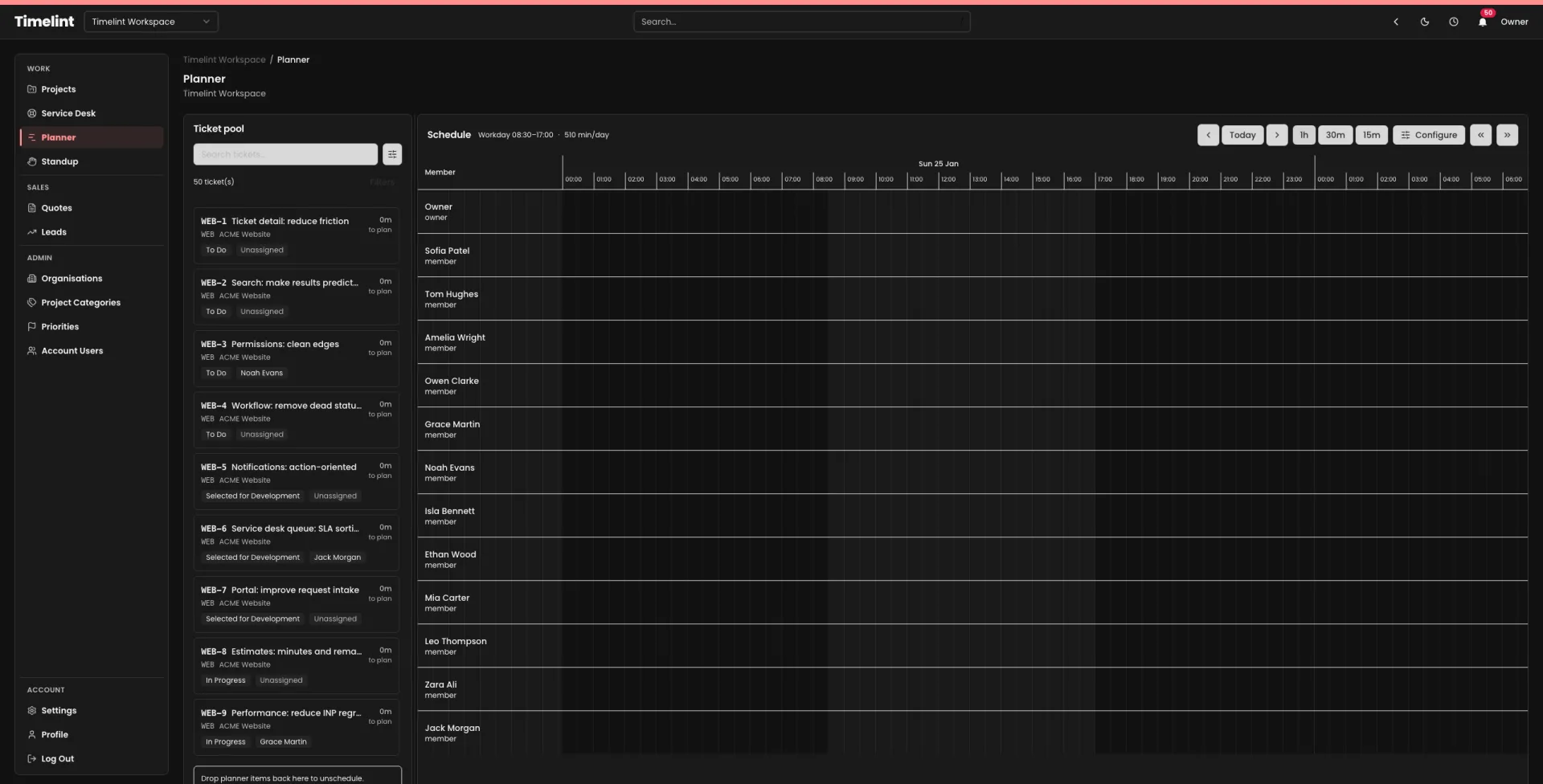Click the Today button in Schedule
The width and height of the screenshot is (1543, 784).
pos(1242,135)
